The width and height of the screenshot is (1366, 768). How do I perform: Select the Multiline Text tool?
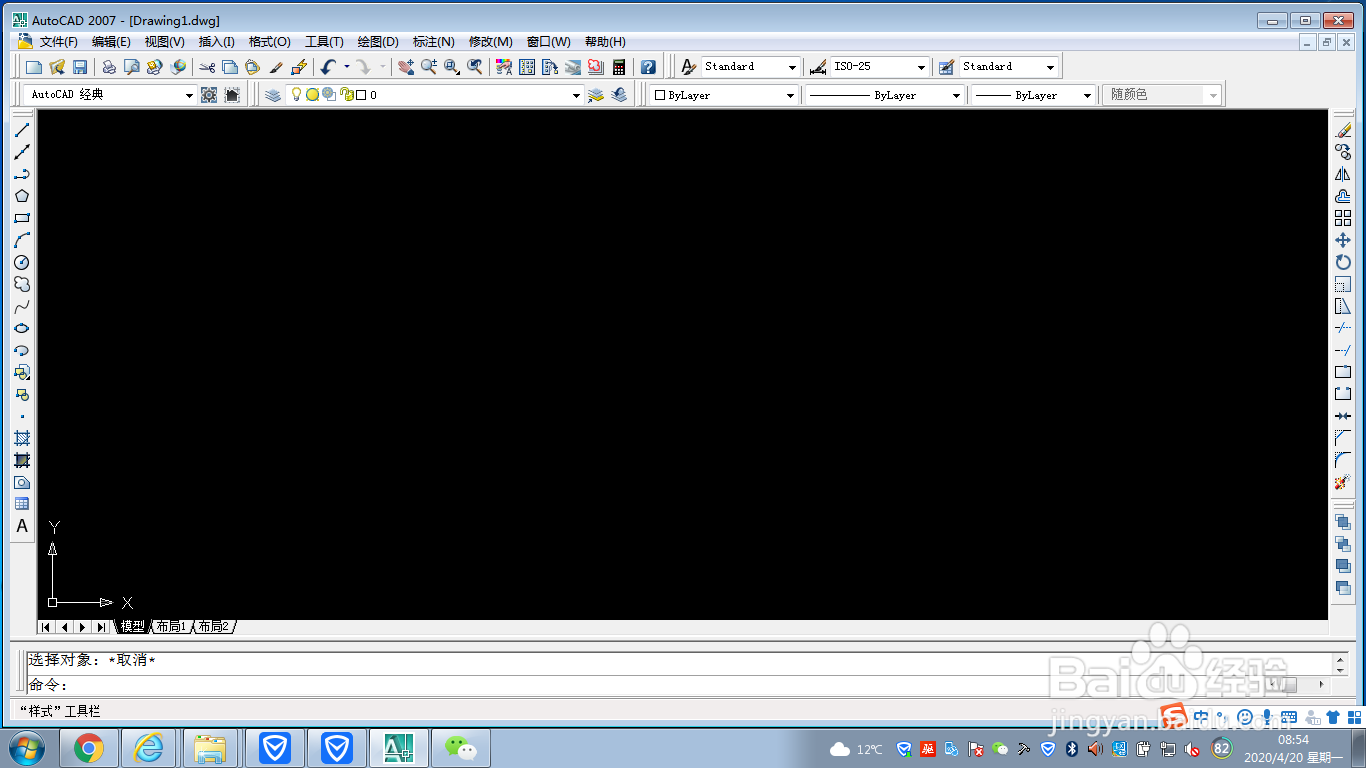[22, 526]
